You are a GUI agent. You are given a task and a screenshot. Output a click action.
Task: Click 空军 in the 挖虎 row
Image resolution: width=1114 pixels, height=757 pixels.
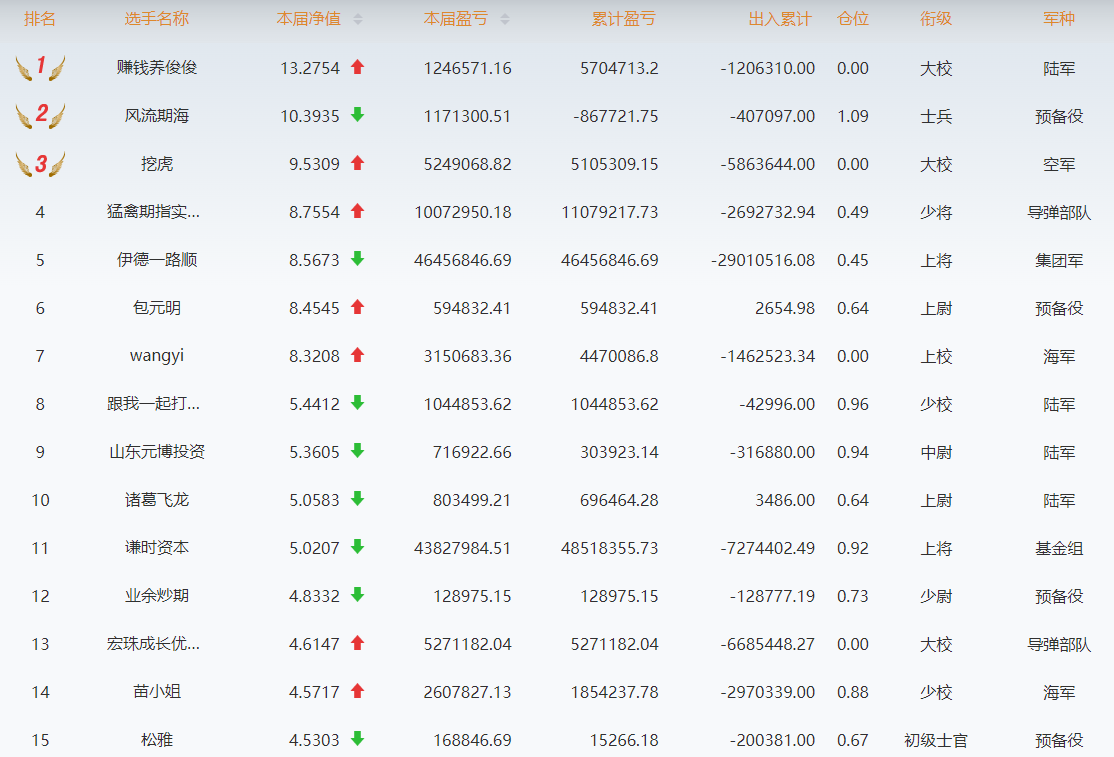click(1059, 165)
